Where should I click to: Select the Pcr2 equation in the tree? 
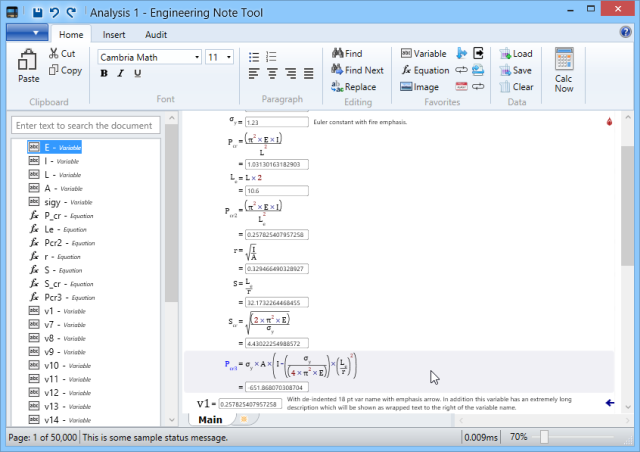coord(62,243)
